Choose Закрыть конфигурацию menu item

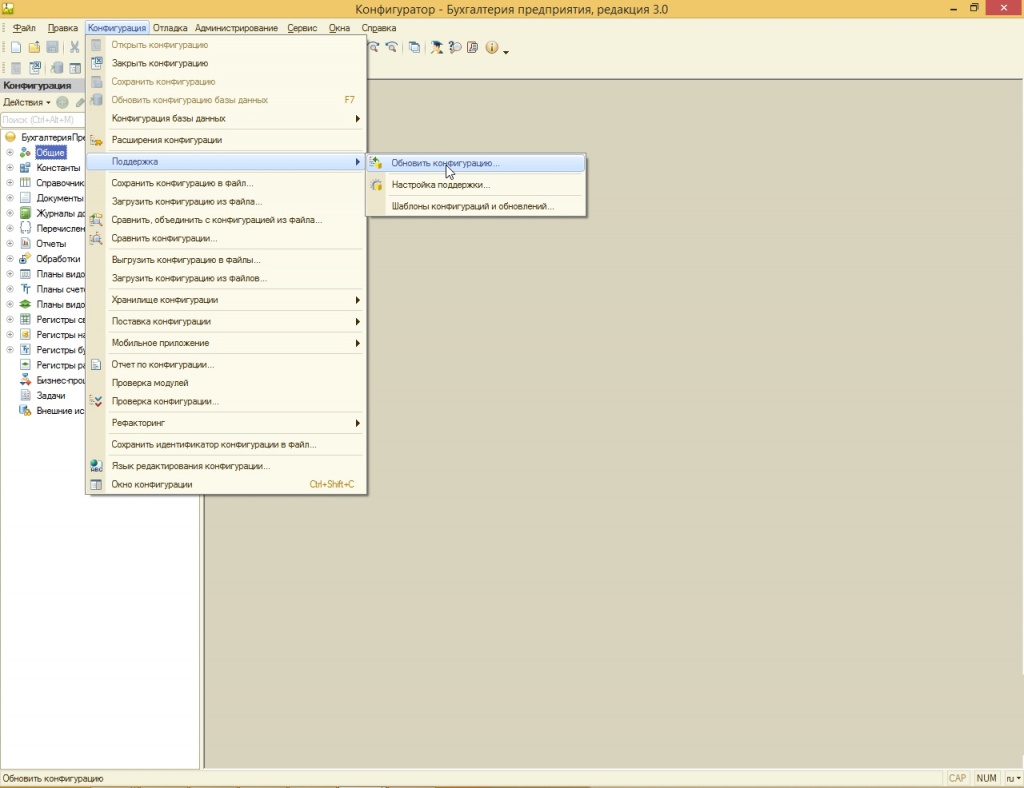pos(226,63)
